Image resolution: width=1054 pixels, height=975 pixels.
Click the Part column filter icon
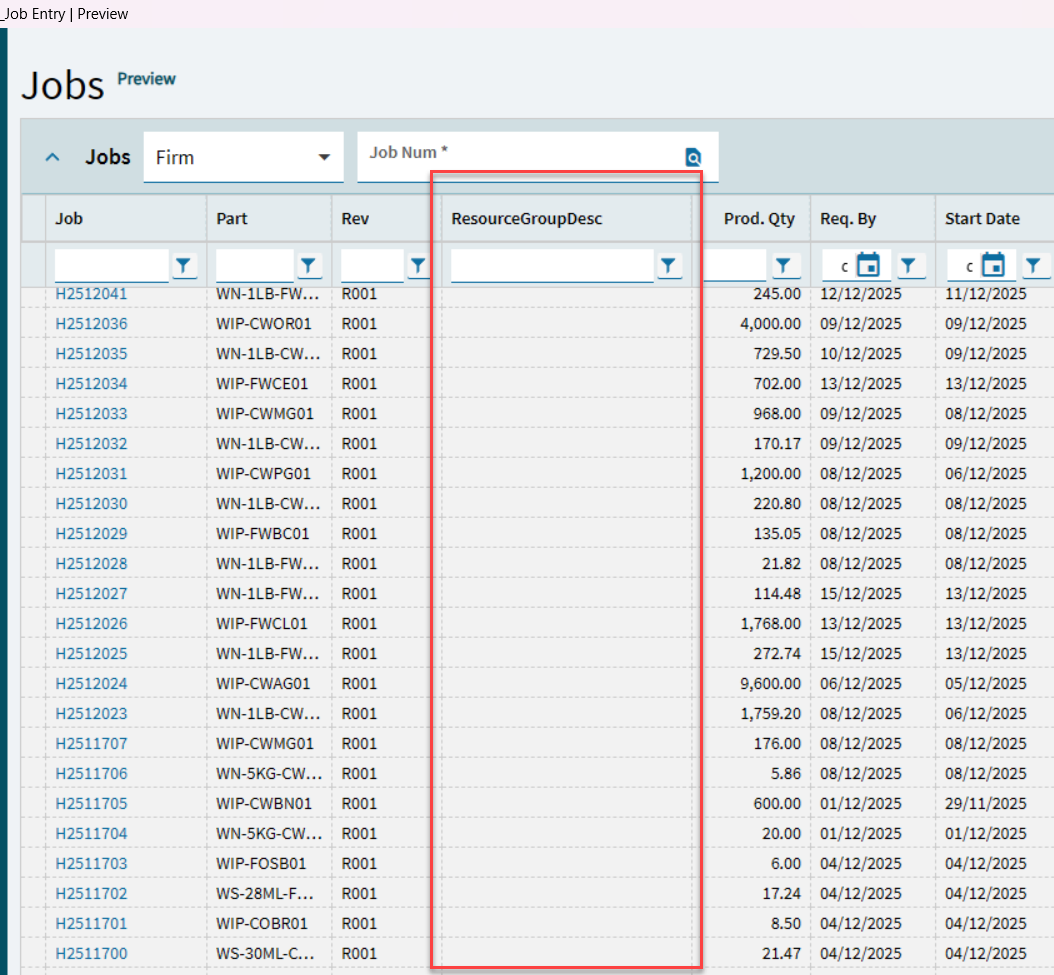(x=309, y=265)
